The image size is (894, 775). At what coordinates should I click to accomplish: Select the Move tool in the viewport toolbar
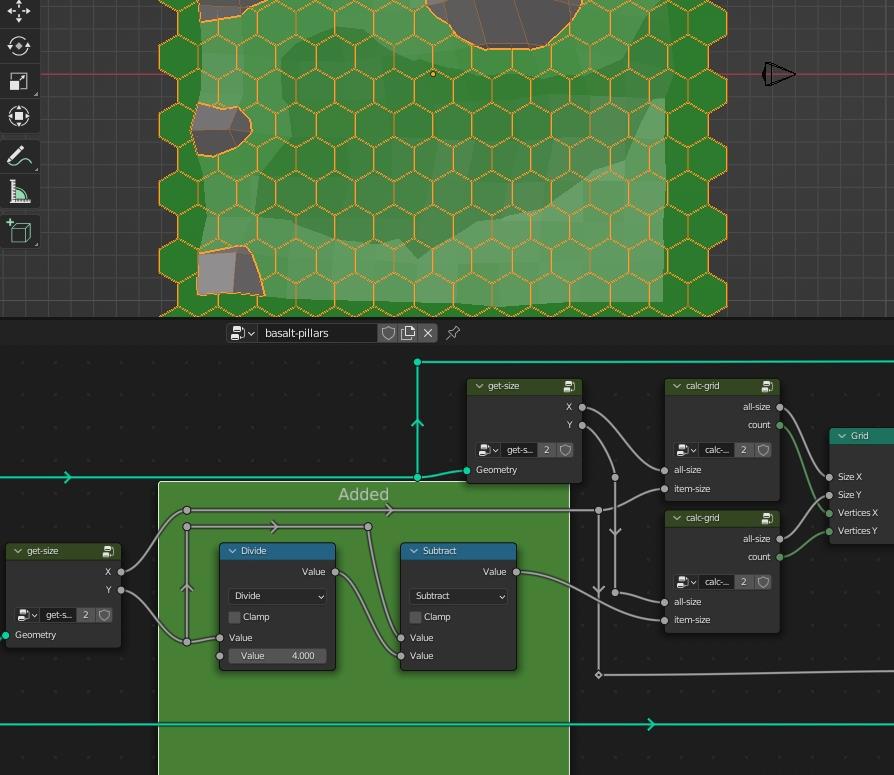(x=19, y=11)
